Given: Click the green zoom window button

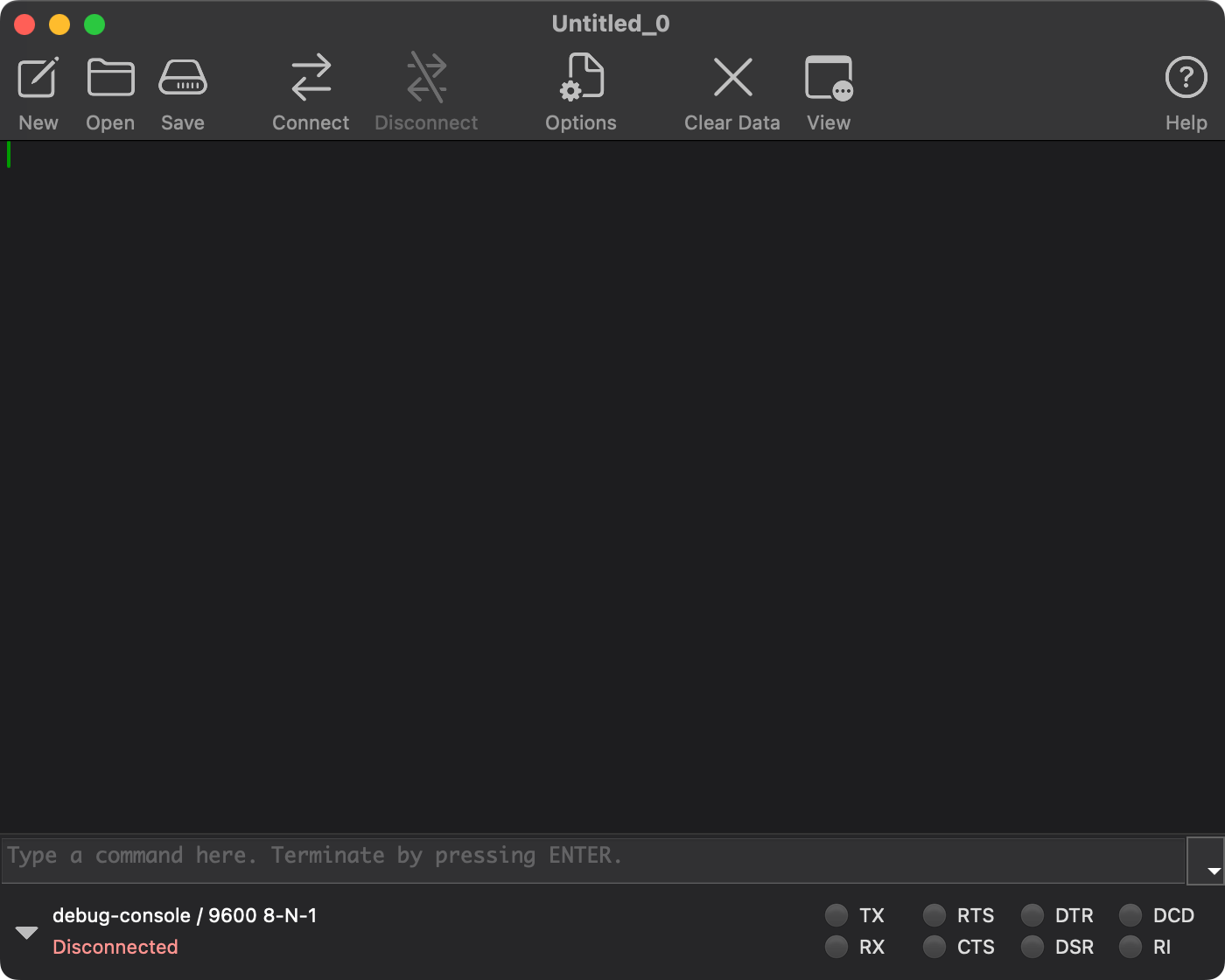Looking at the screenshot, I should (94, 24).
